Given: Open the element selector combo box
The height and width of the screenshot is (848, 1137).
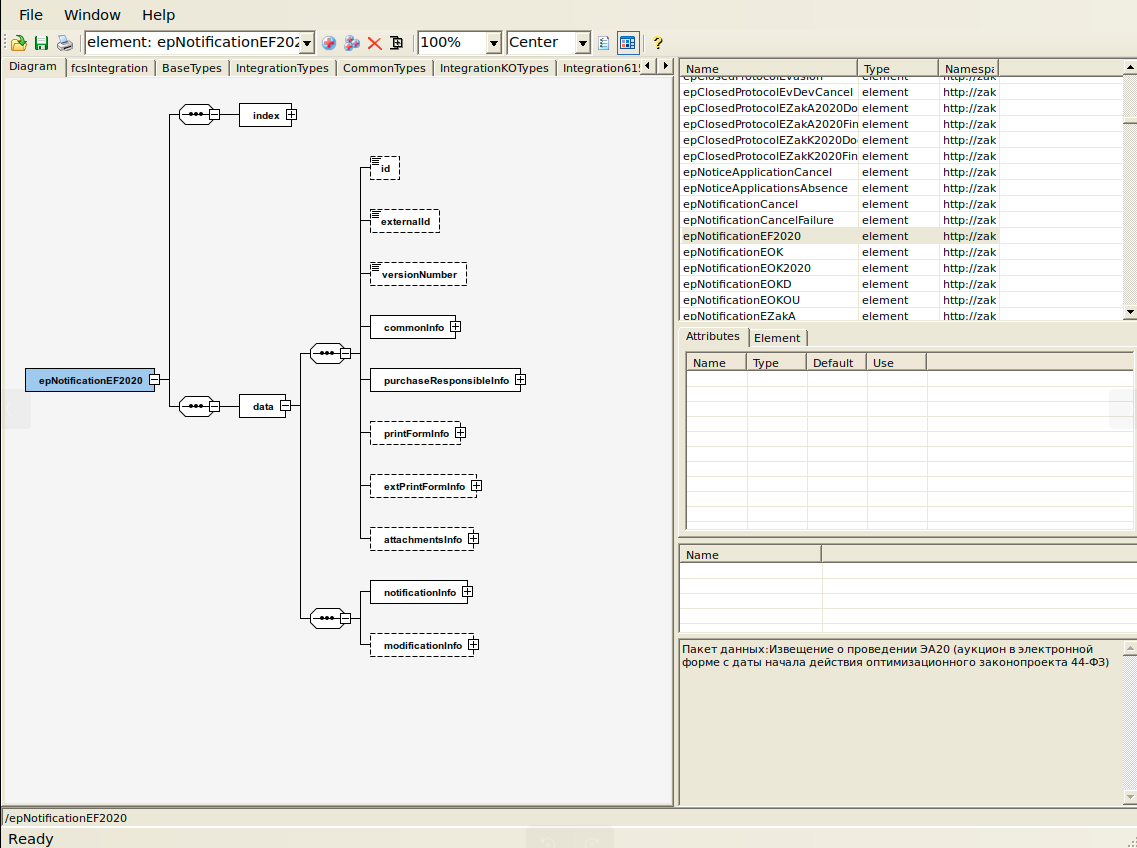Looking at the screenshot, I should pos(307,43).
